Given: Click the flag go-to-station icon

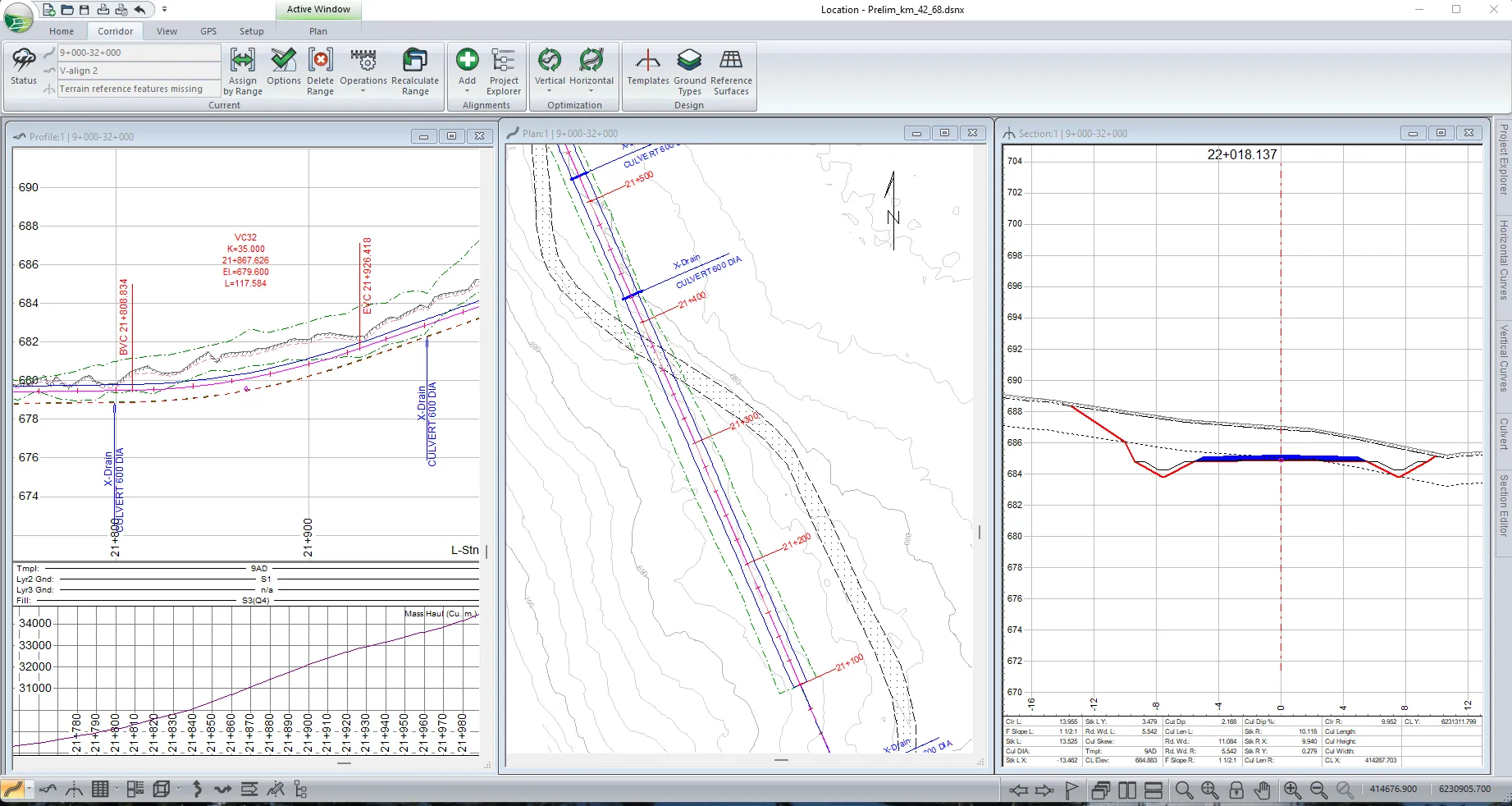Looking at the screenshot, I should tap(1071, 790).
